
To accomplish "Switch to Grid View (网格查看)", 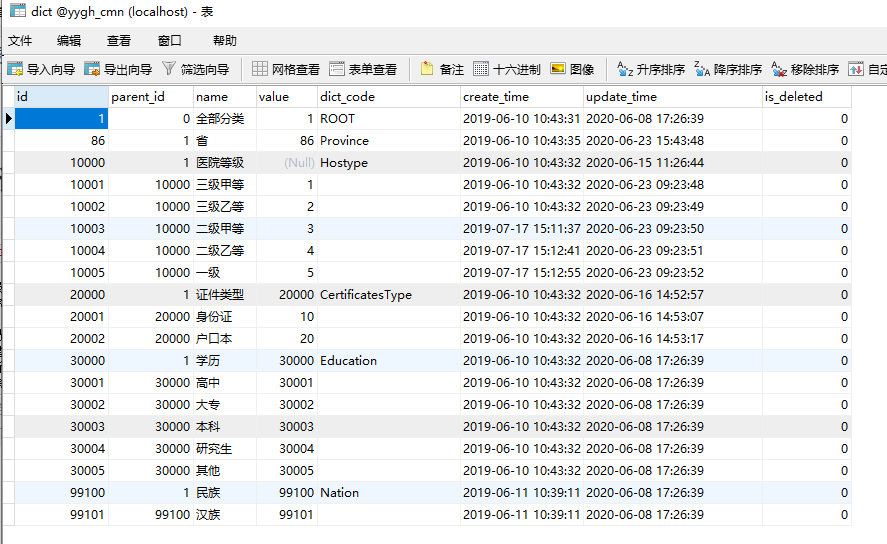I will [x=286, y=69].
